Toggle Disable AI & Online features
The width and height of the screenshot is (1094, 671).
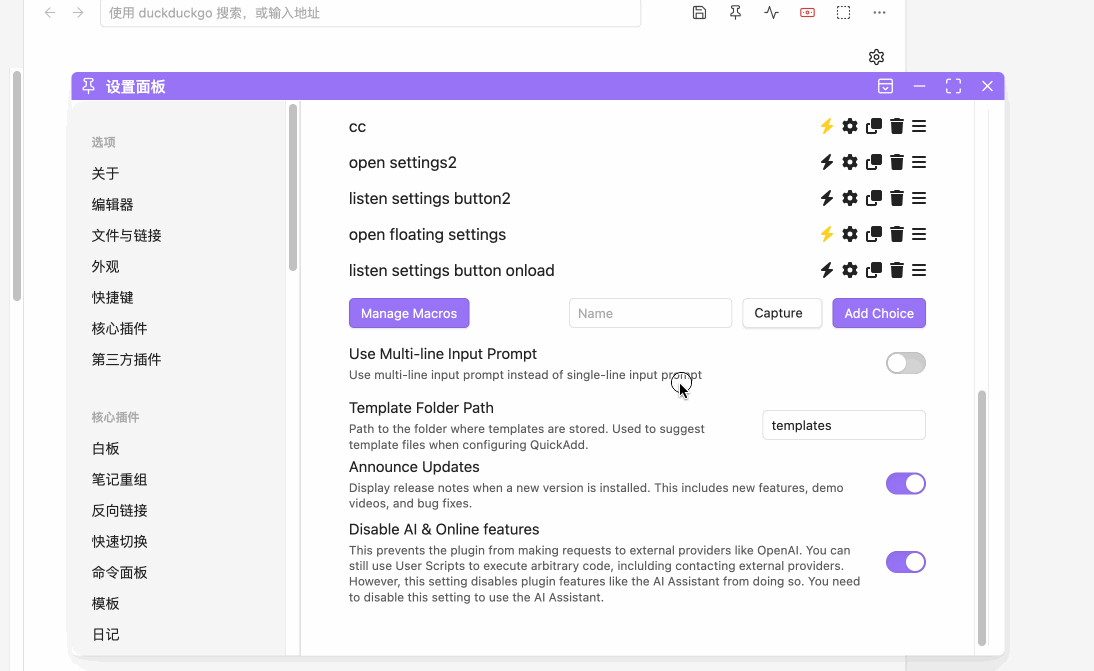pyautogui.click(x=905, y=562)
